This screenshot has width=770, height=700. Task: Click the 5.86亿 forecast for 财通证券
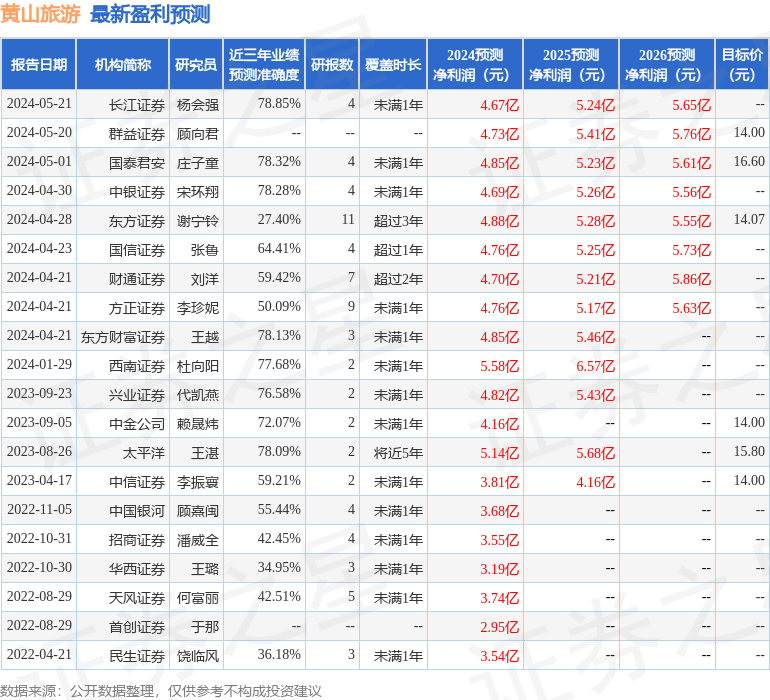tap(691, 279)
